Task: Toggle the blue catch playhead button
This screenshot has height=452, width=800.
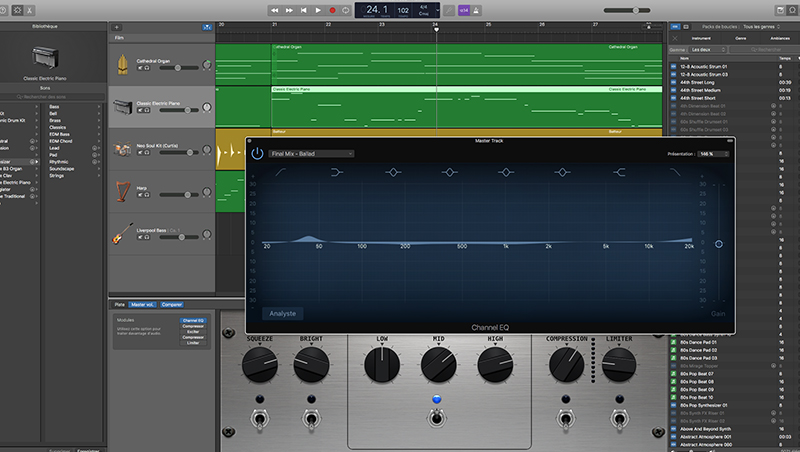Action: click(x=207, y=27)
